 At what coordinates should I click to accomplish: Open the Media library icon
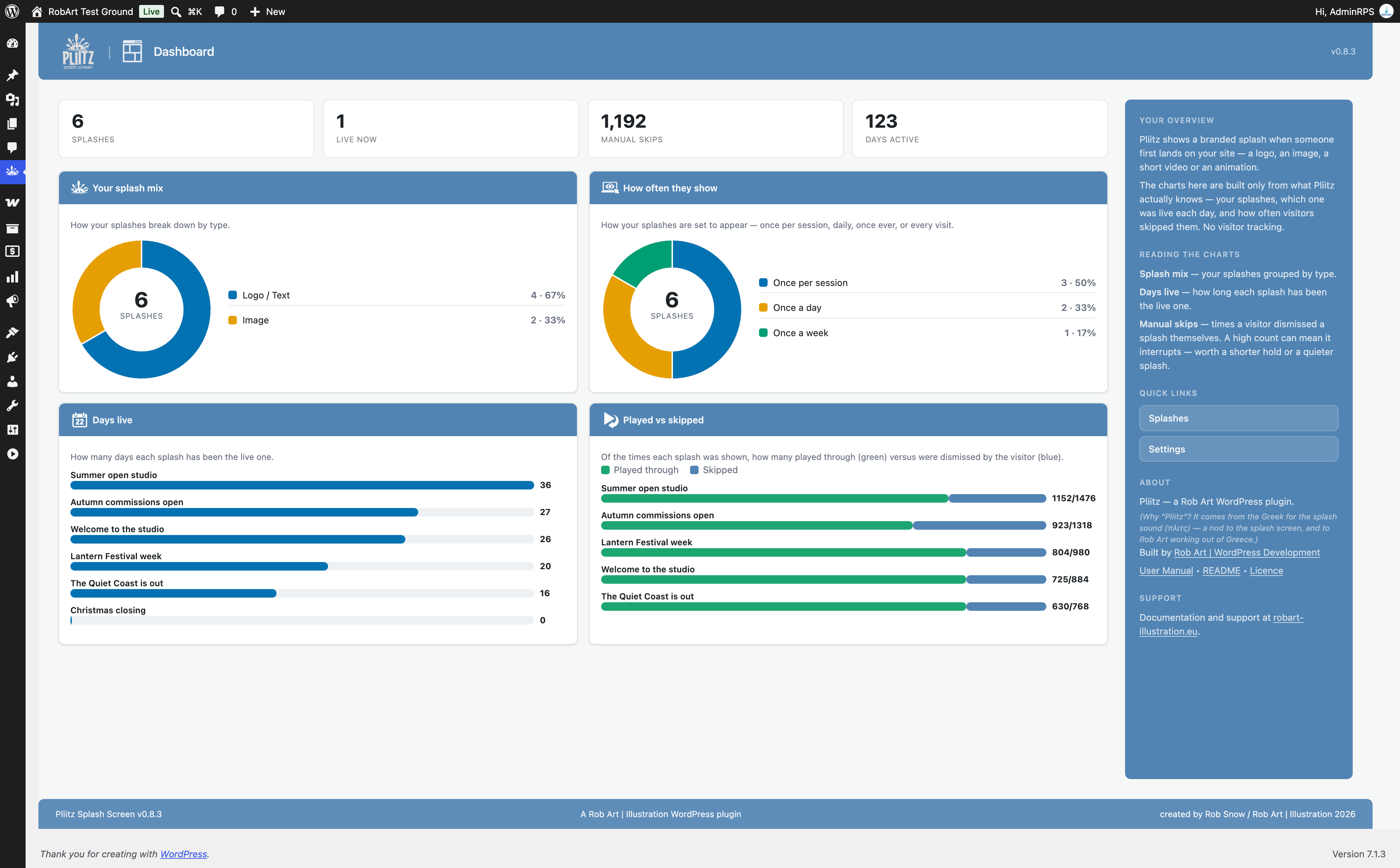pos(12,99)
